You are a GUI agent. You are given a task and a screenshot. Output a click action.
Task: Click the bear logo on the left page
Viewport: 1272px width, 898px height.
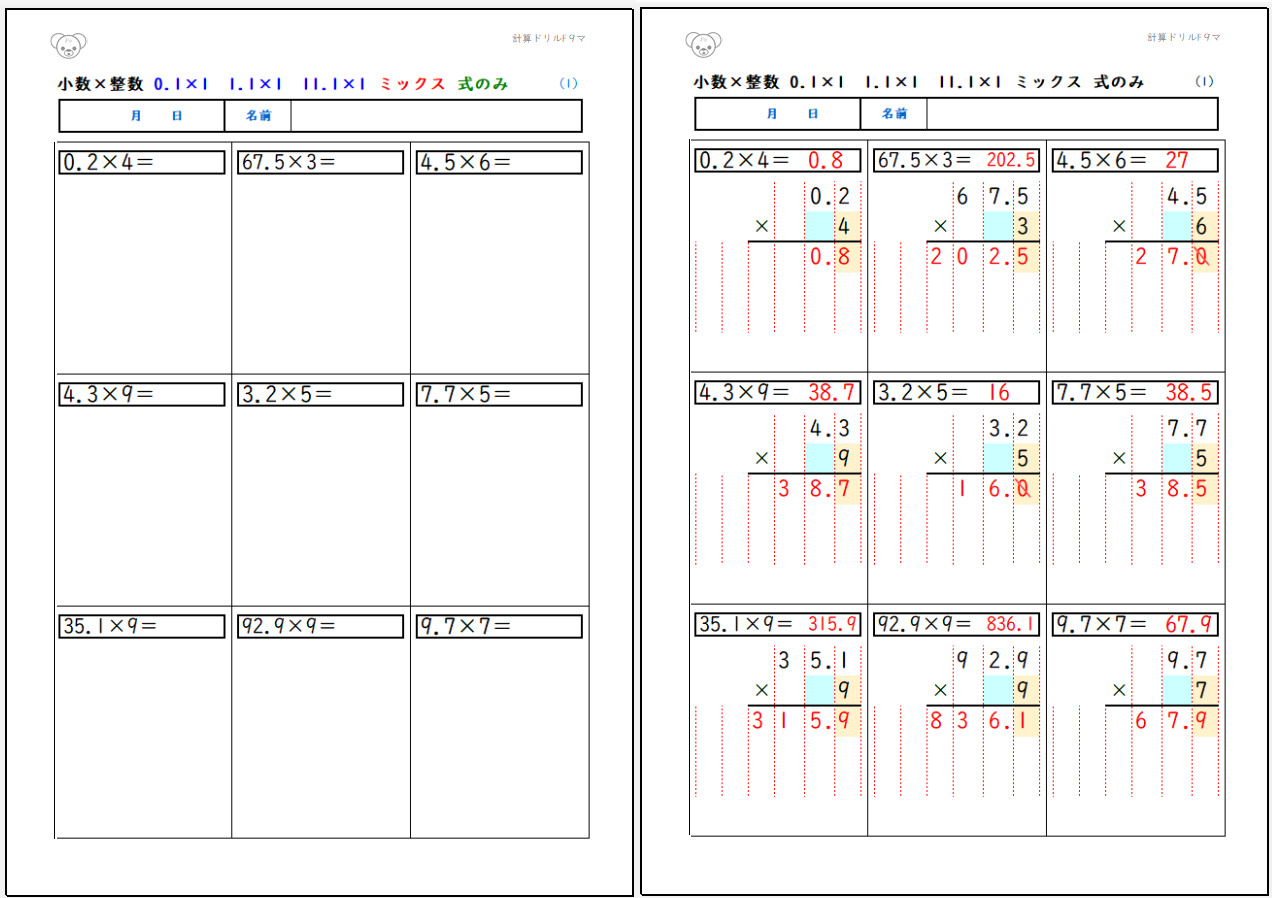point(68,45)
